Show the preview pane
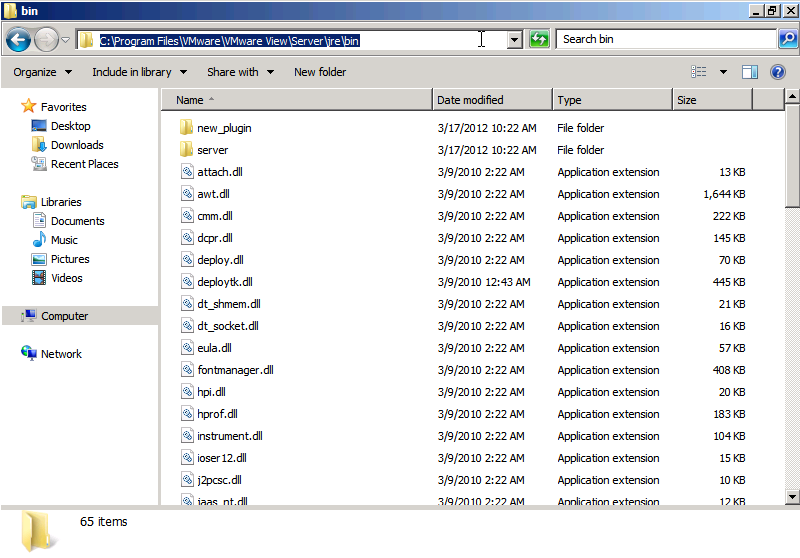 click(749, 72)
